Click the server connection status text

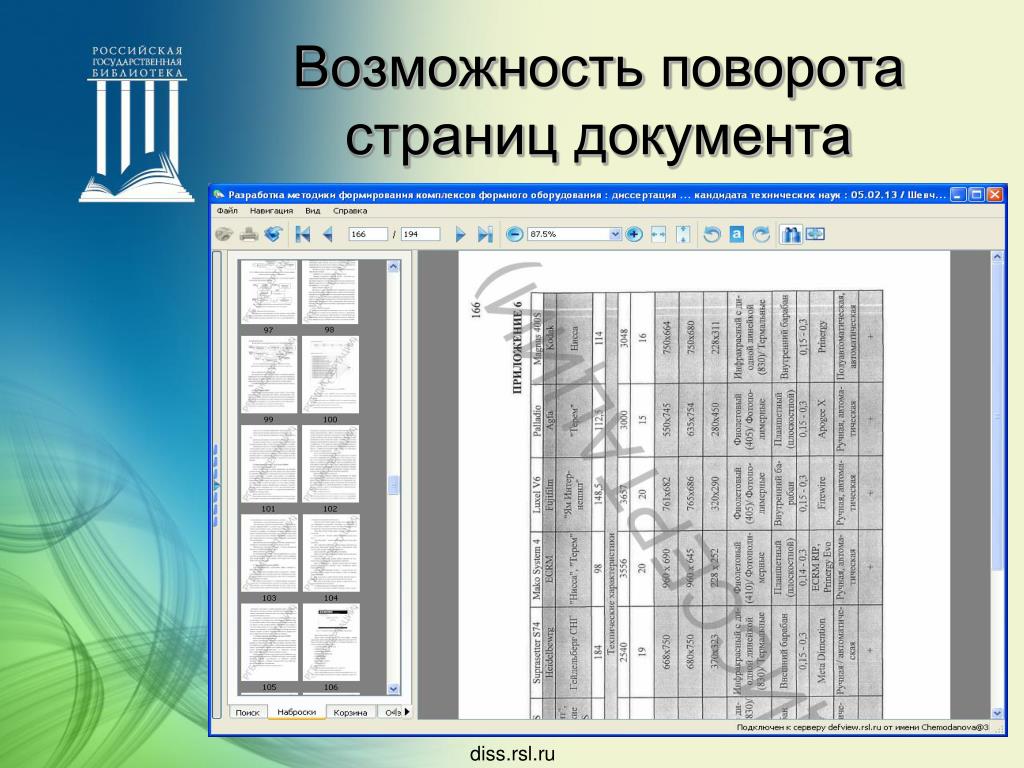point(862,727)
